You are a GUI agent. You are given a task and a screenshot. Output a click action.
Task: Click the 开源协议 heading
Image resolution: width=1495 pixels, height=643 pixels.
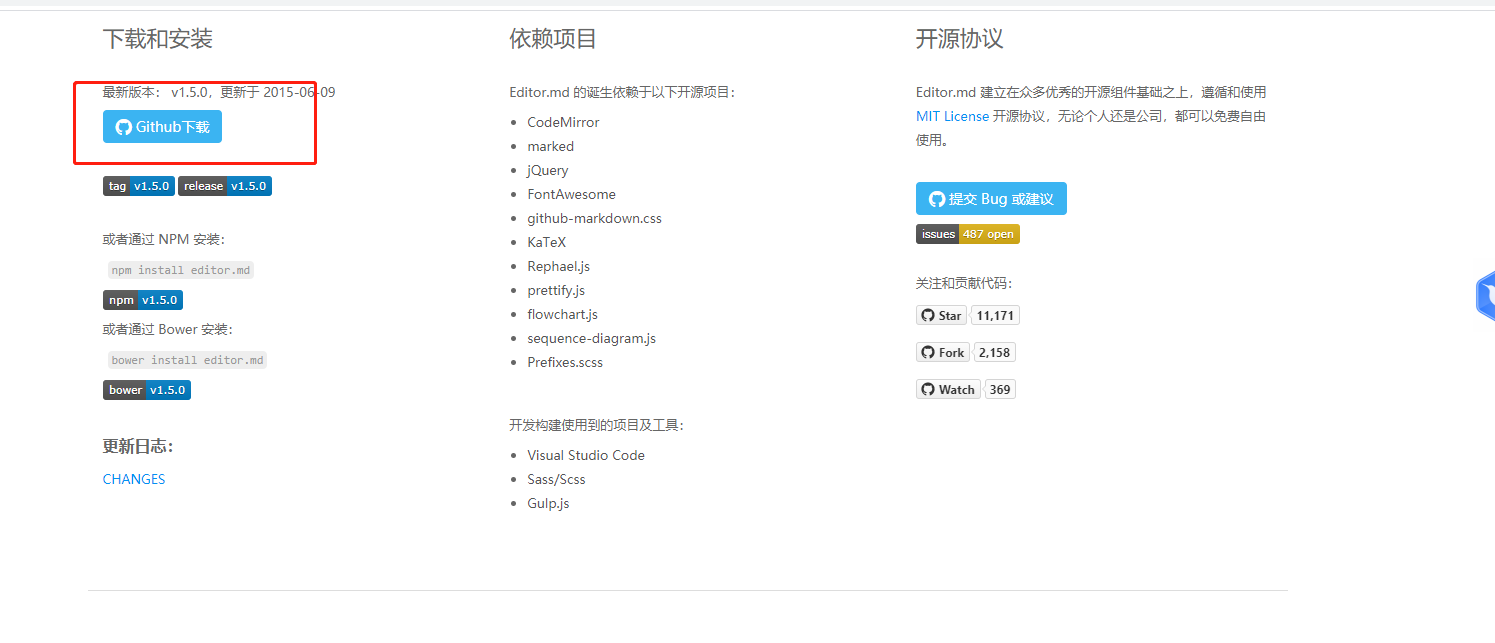[960, 39]
